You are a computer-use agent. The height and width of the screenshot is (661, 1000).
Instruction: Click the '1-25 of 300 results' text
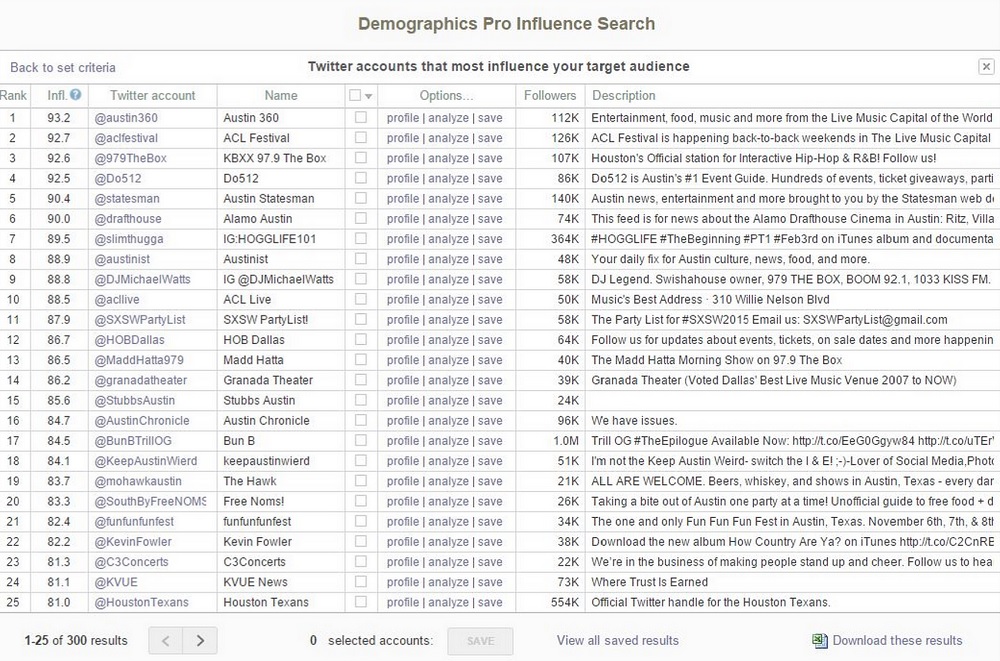click(x=76, y=641)
